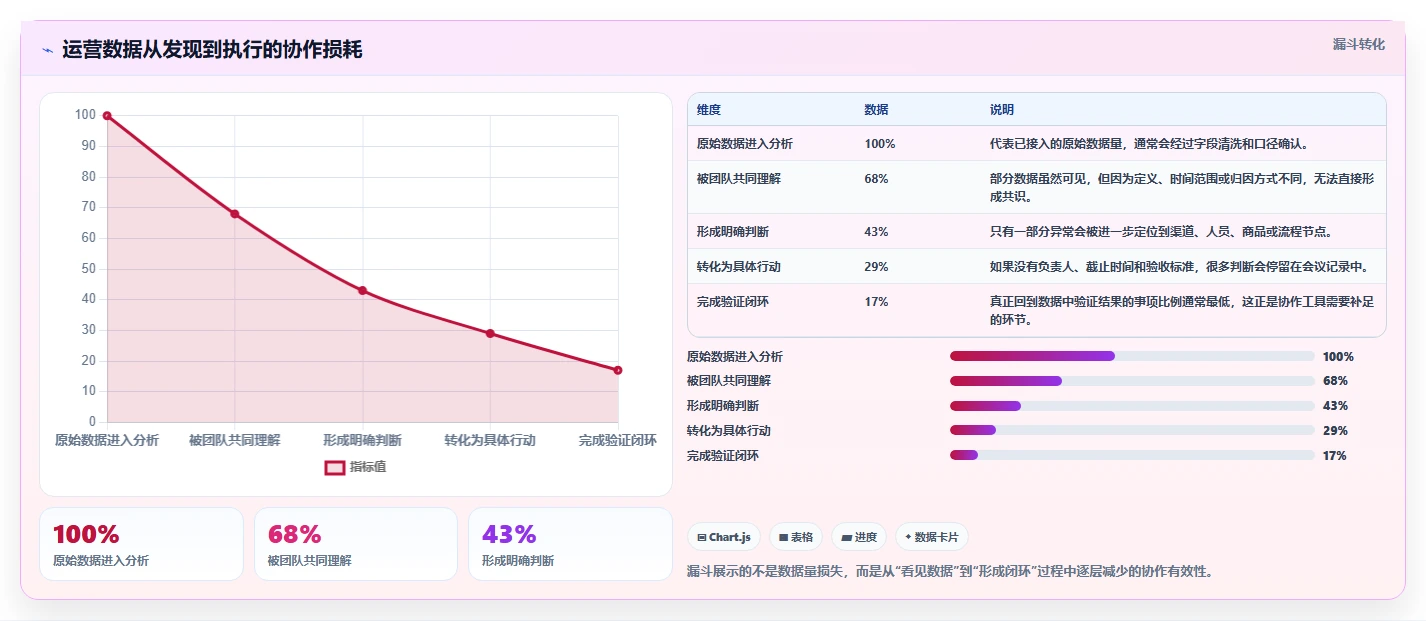The height and width of the screenshot is (621, 1426).
Task: Click the lightning icon beside the card title
Action: tap(47, 50)
